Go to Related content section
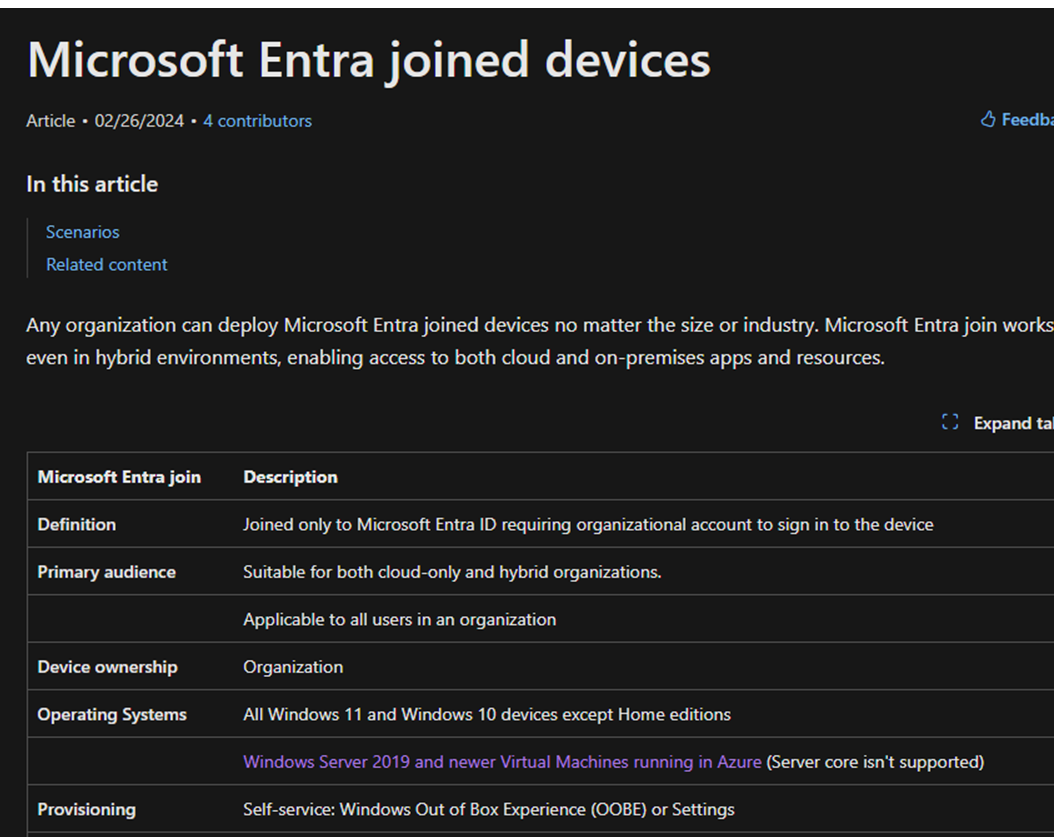Screen dimensions: 1062x837 [106, 265]
